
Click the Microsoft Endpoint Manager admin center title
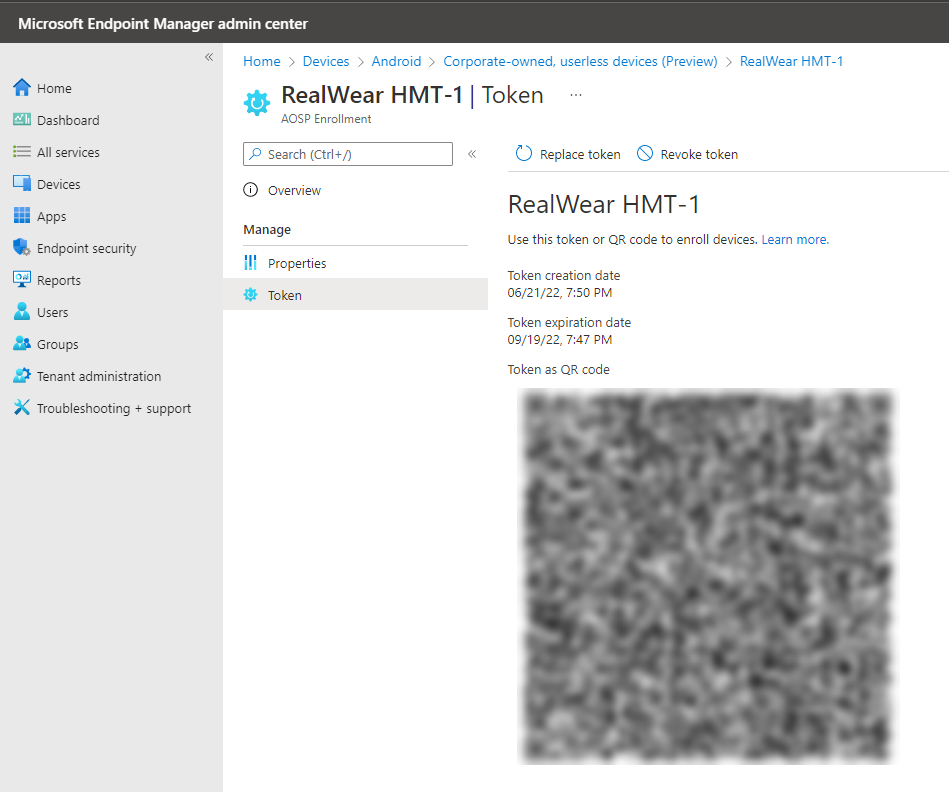(163, 24)
